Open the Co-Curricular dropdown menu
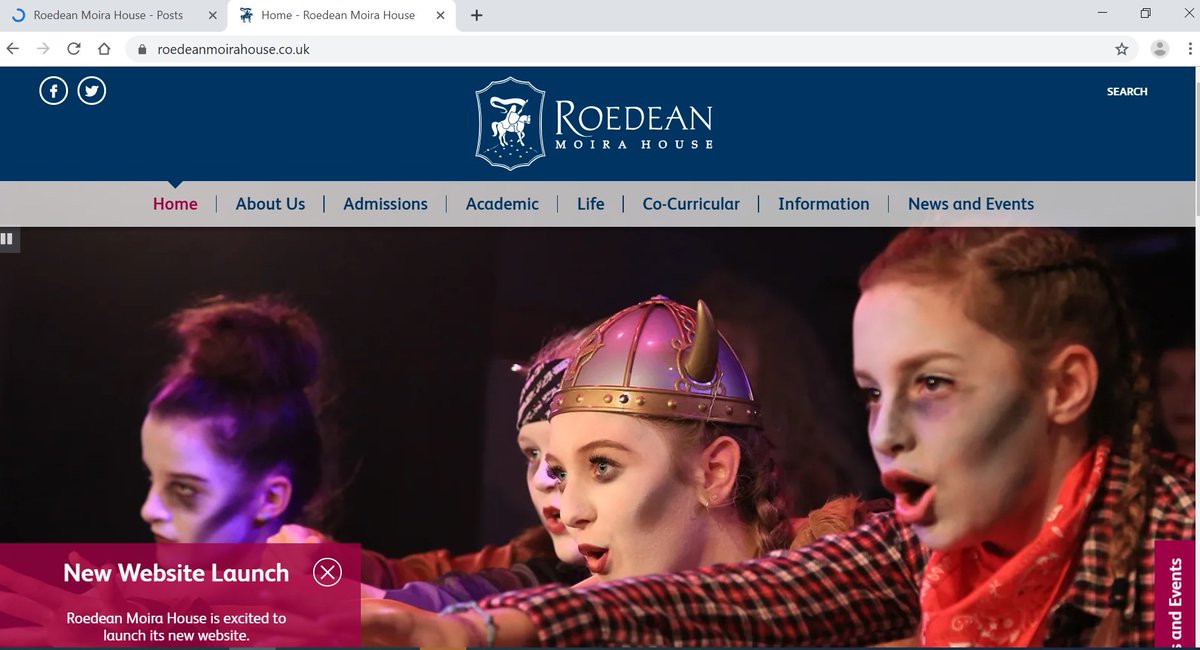The height and width of the screenshot is (650, 1200). pyautogui.click(x=691, y=204)
